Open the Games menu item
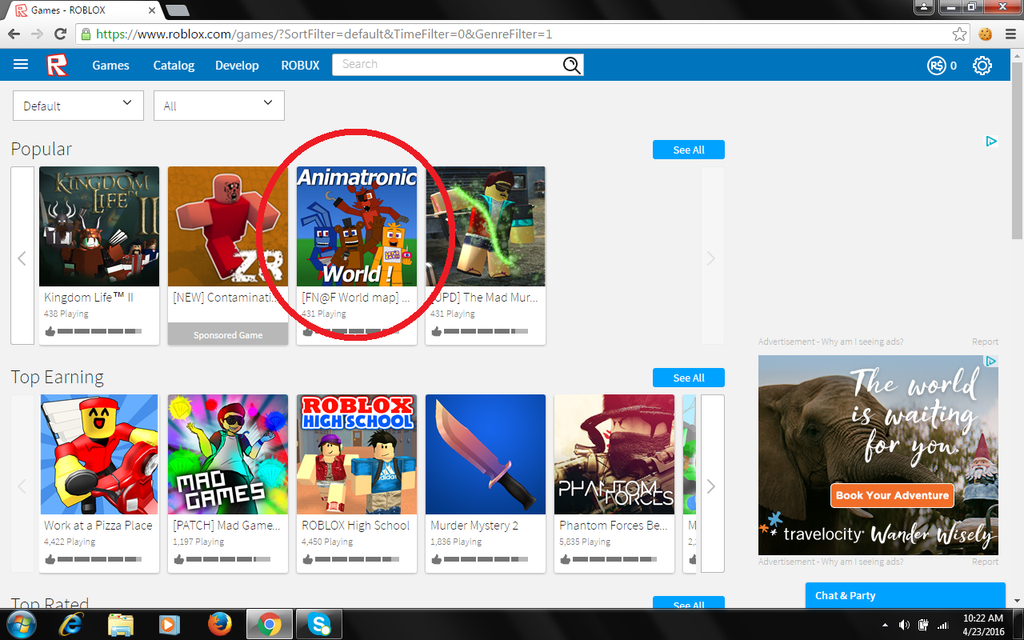1024x640 pixels. [x=110, y=65]
